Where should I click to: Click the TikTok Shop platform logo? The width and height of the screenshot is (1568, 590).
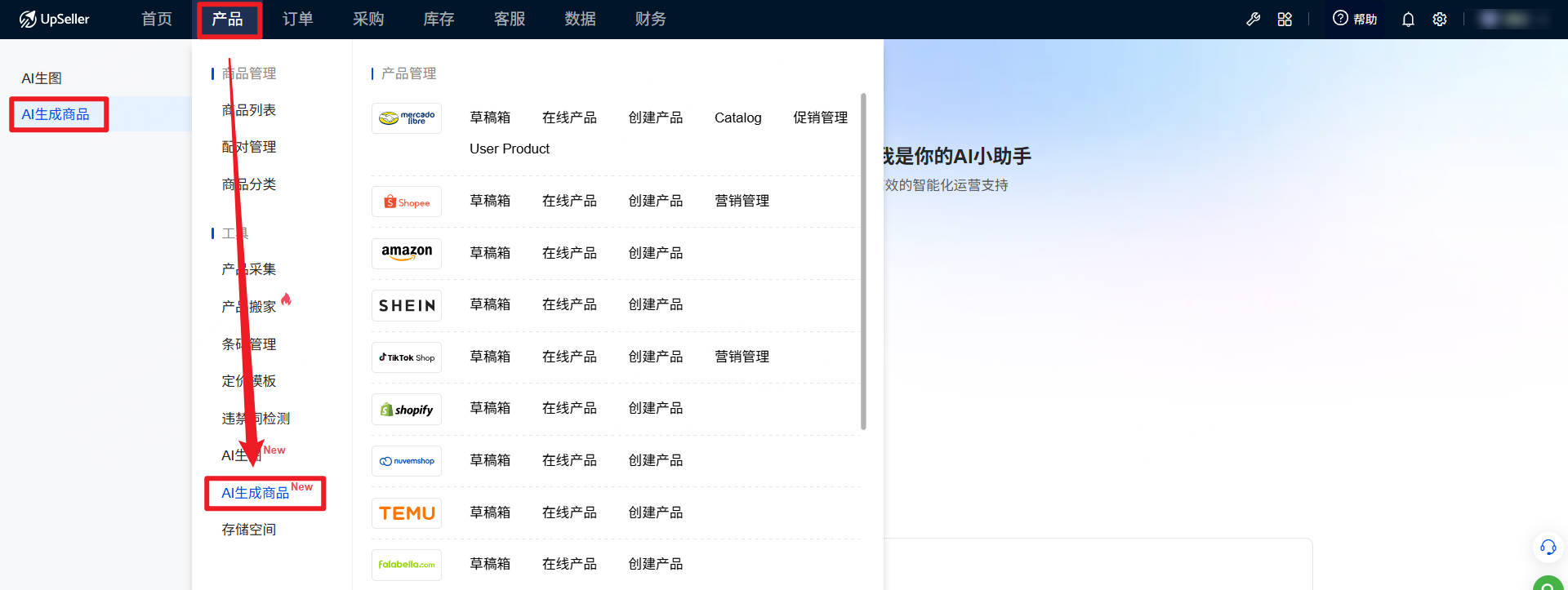407,357
